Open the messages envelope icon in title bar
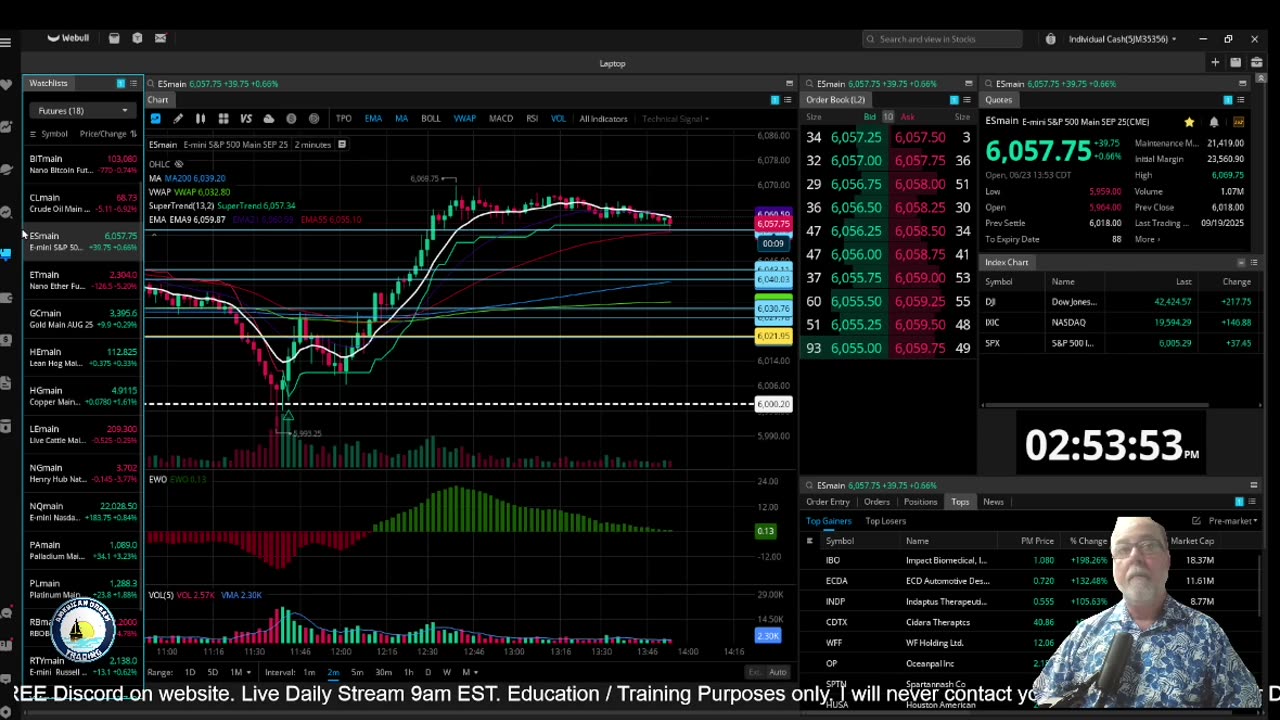The width and height of the screenshot is (1280, 720). (160, 38)
